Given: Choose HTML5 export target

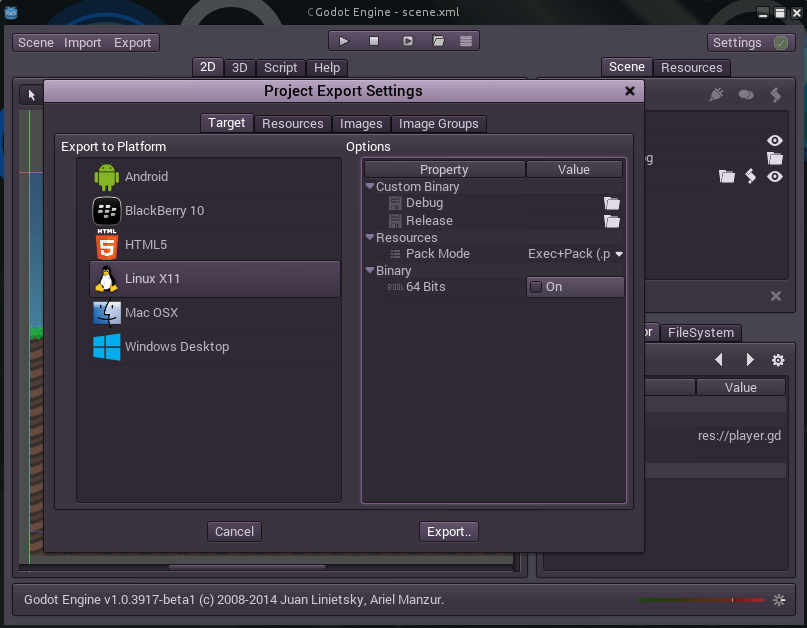Looking at the screenshot, I should 215,245.
